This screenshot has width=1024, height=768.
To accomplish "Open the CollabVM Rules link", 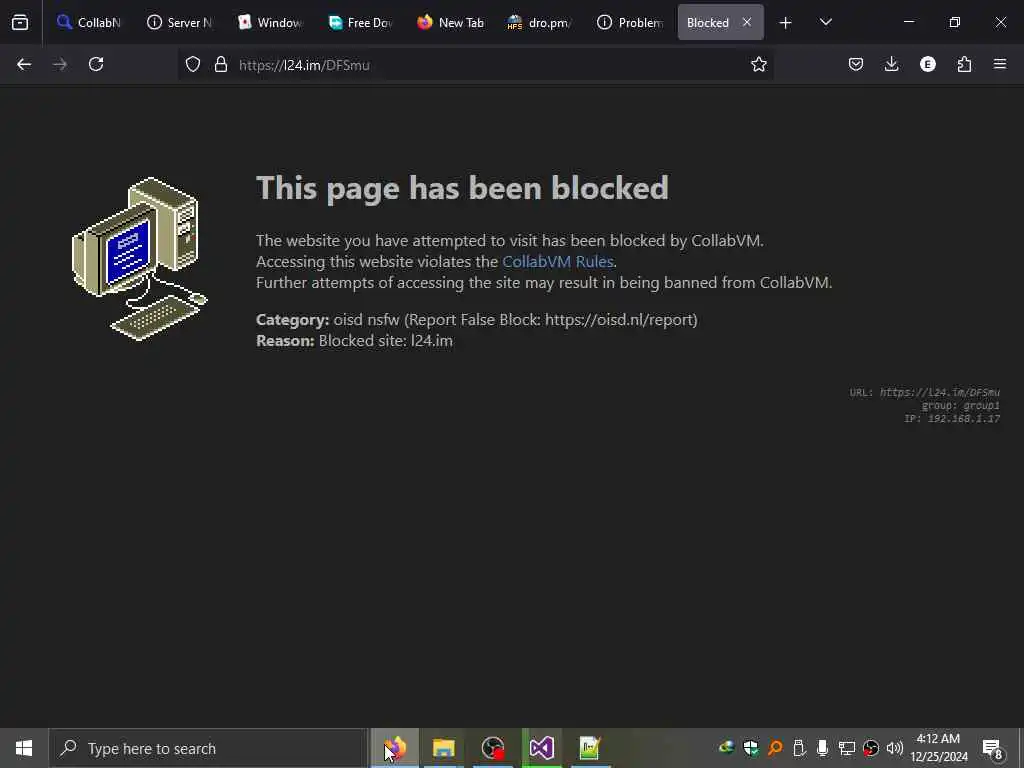I will pyautogui.click(x=558, y=261).
